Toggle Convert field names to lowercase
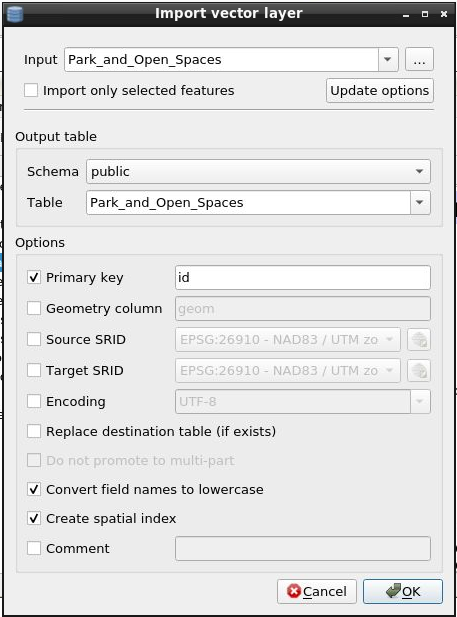This screenshot has height=617, width=457. click(34, 489)
